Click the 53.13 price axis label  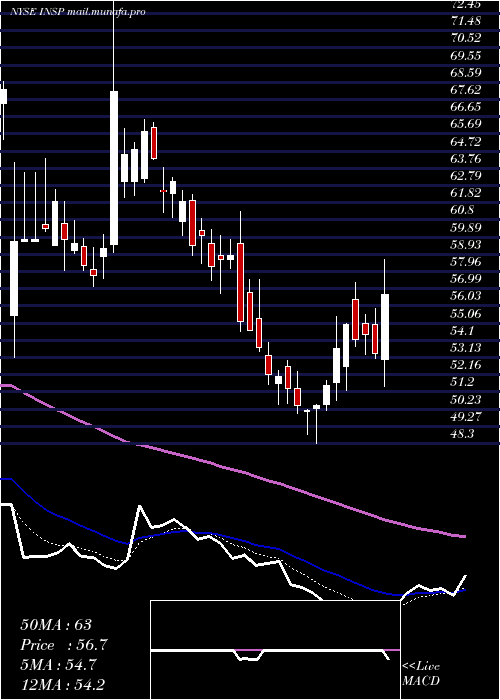(x=466, y=348)
